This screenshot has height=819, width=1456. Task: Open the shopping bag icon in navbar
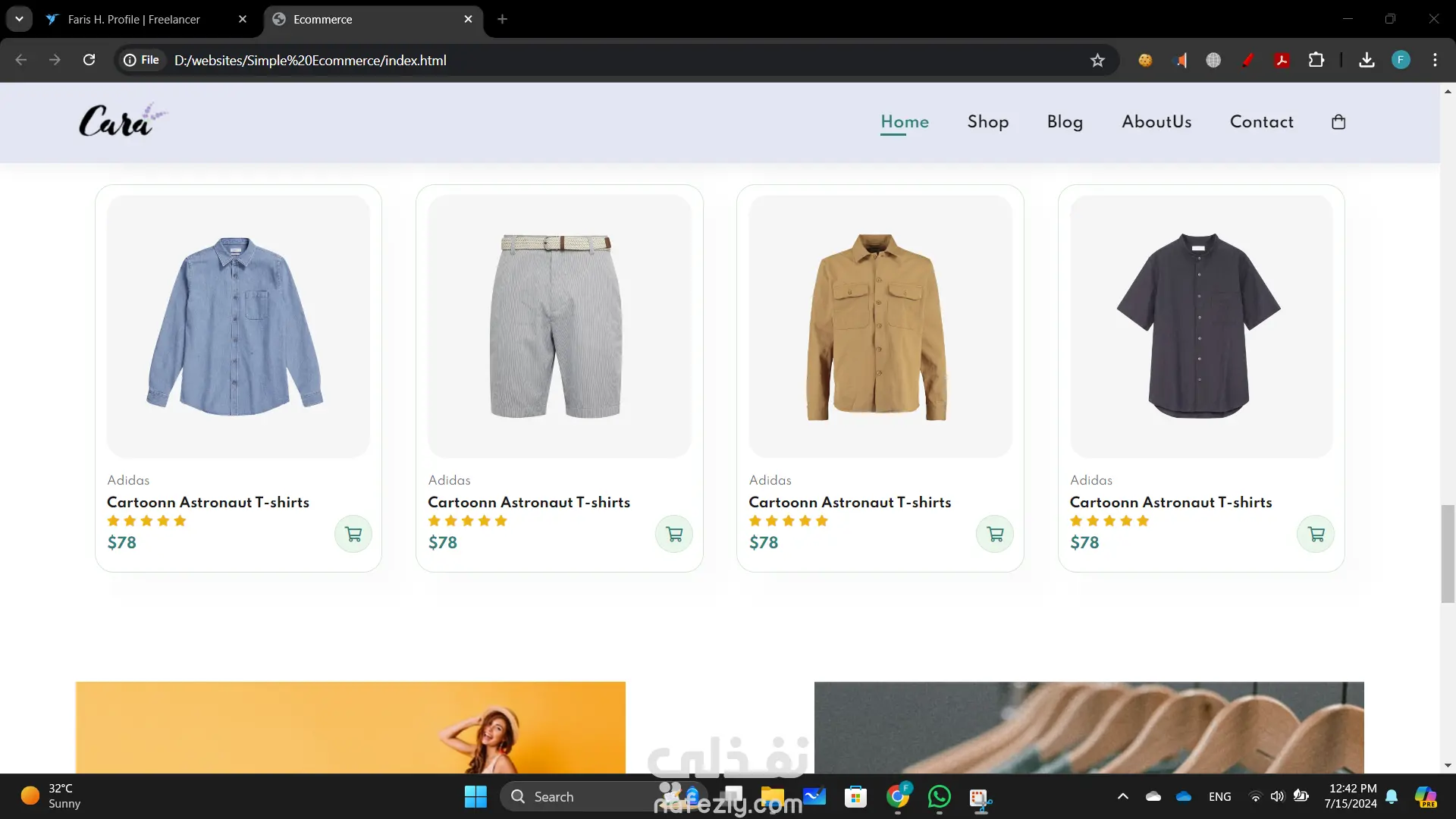click(1338, 122)
